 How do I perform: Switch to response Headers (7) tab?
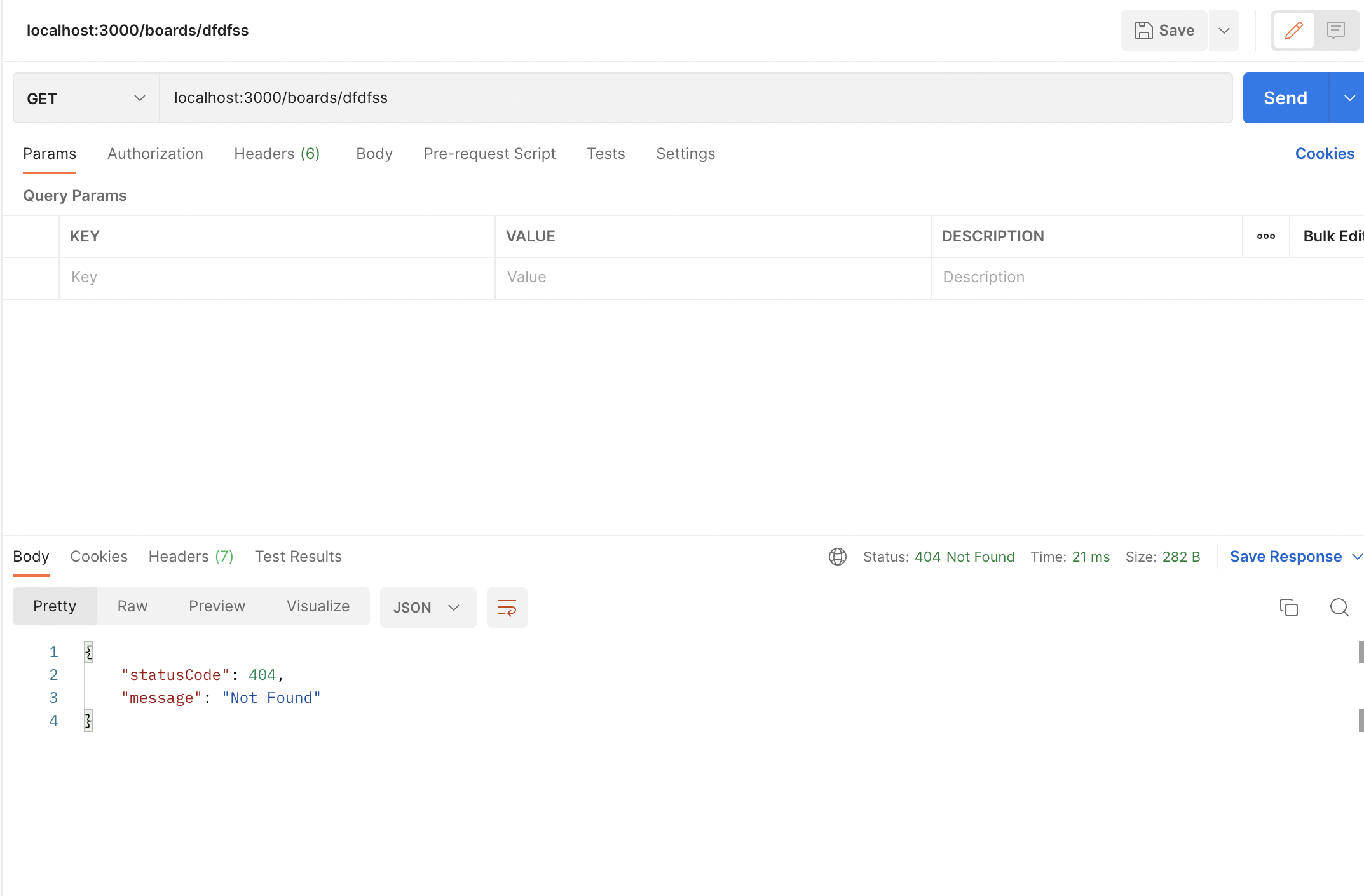191,557
